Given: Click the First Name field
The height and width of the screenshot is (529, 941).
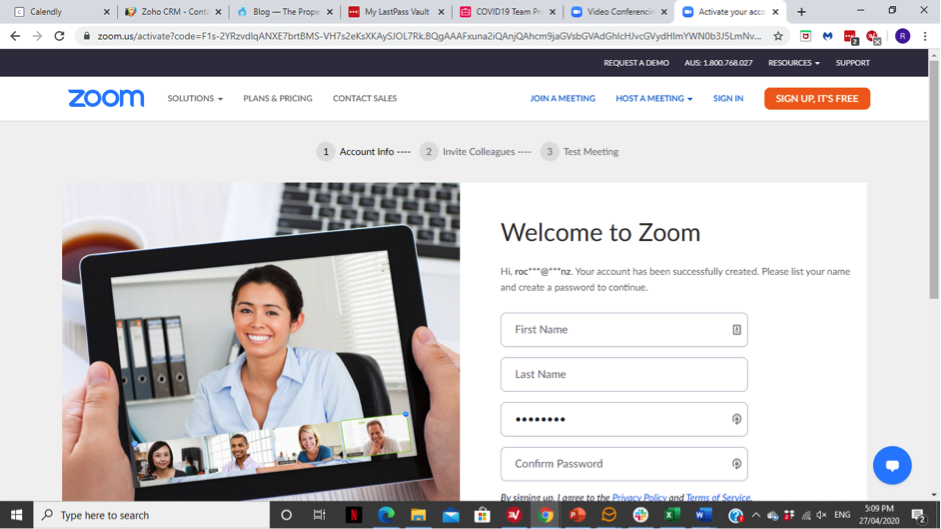Looking at the screenshot, I should pos(624,330).
